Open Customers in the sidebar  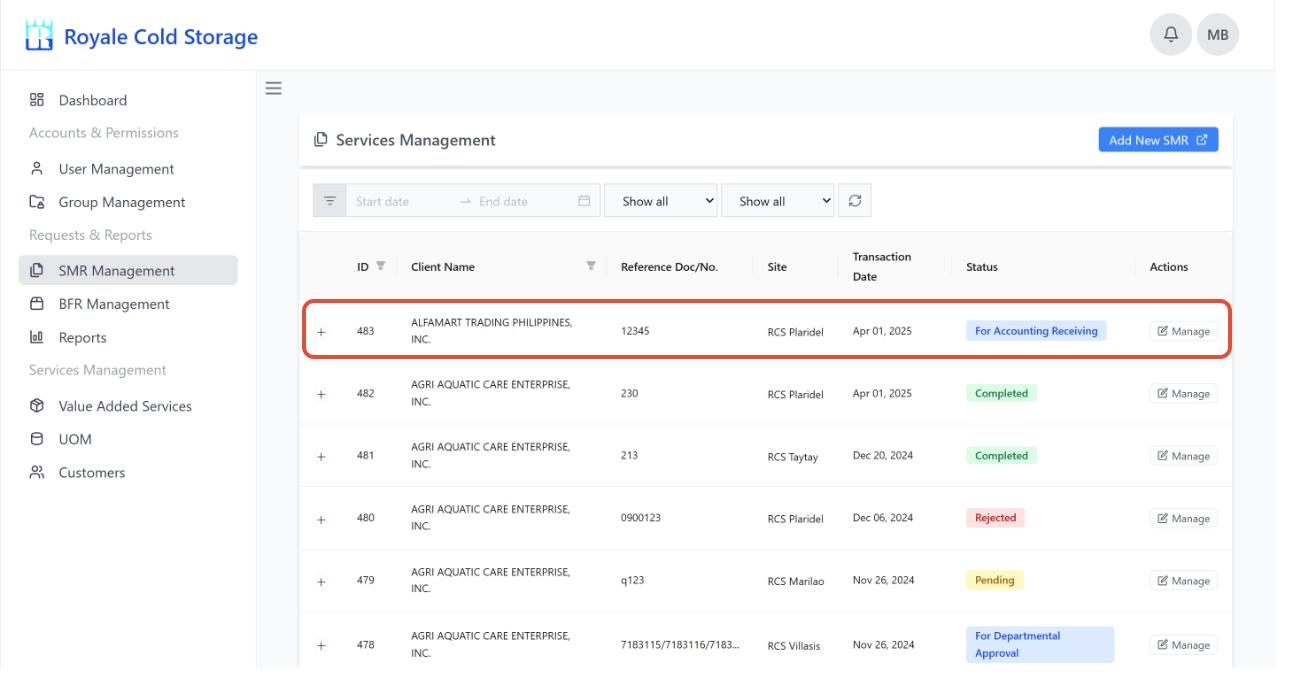click(128, 473)
